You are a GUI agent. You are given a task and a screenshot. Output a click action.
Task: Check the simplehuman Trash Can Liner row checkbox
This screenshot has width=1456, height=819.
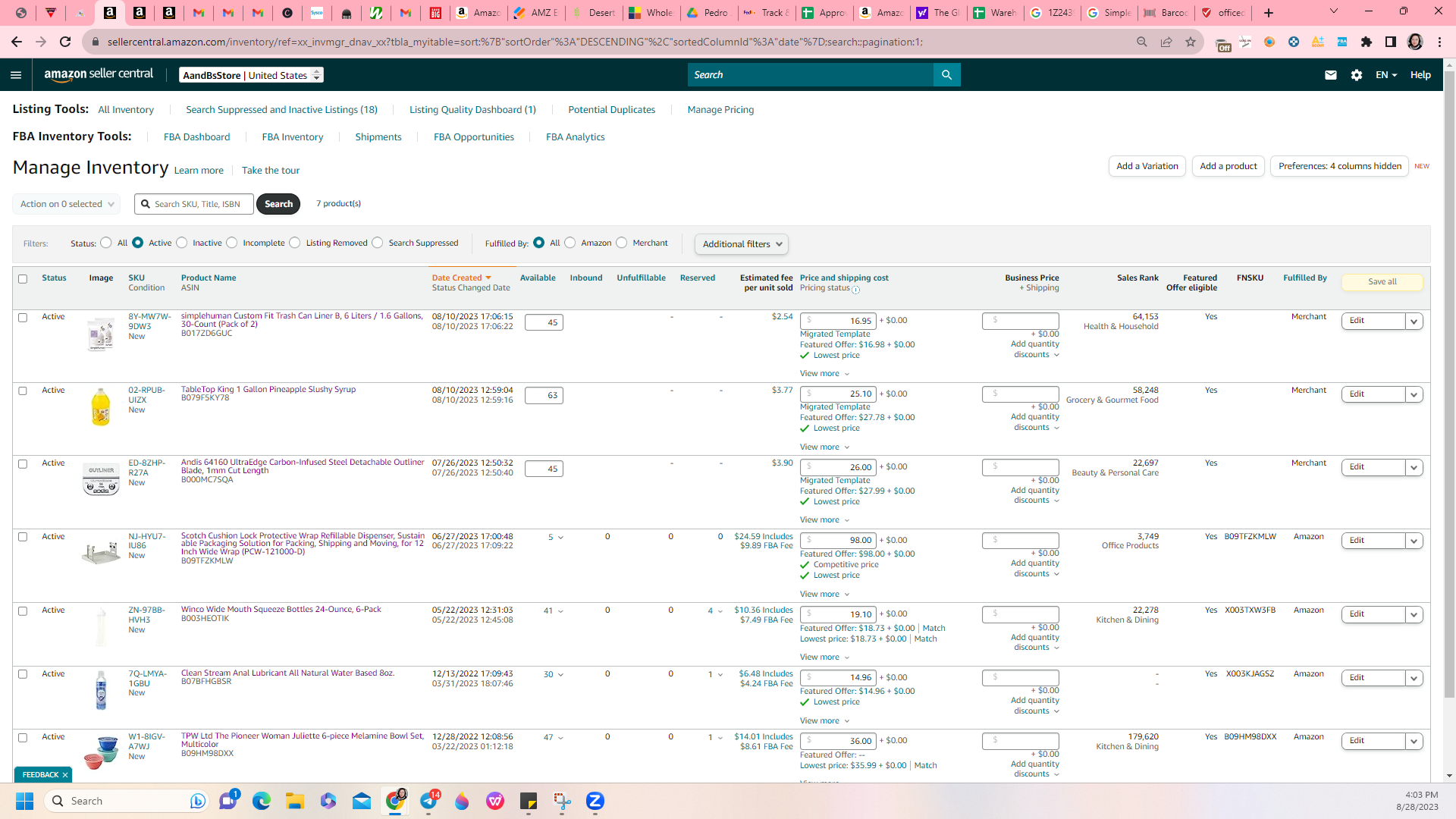click(x=23, y=318)
